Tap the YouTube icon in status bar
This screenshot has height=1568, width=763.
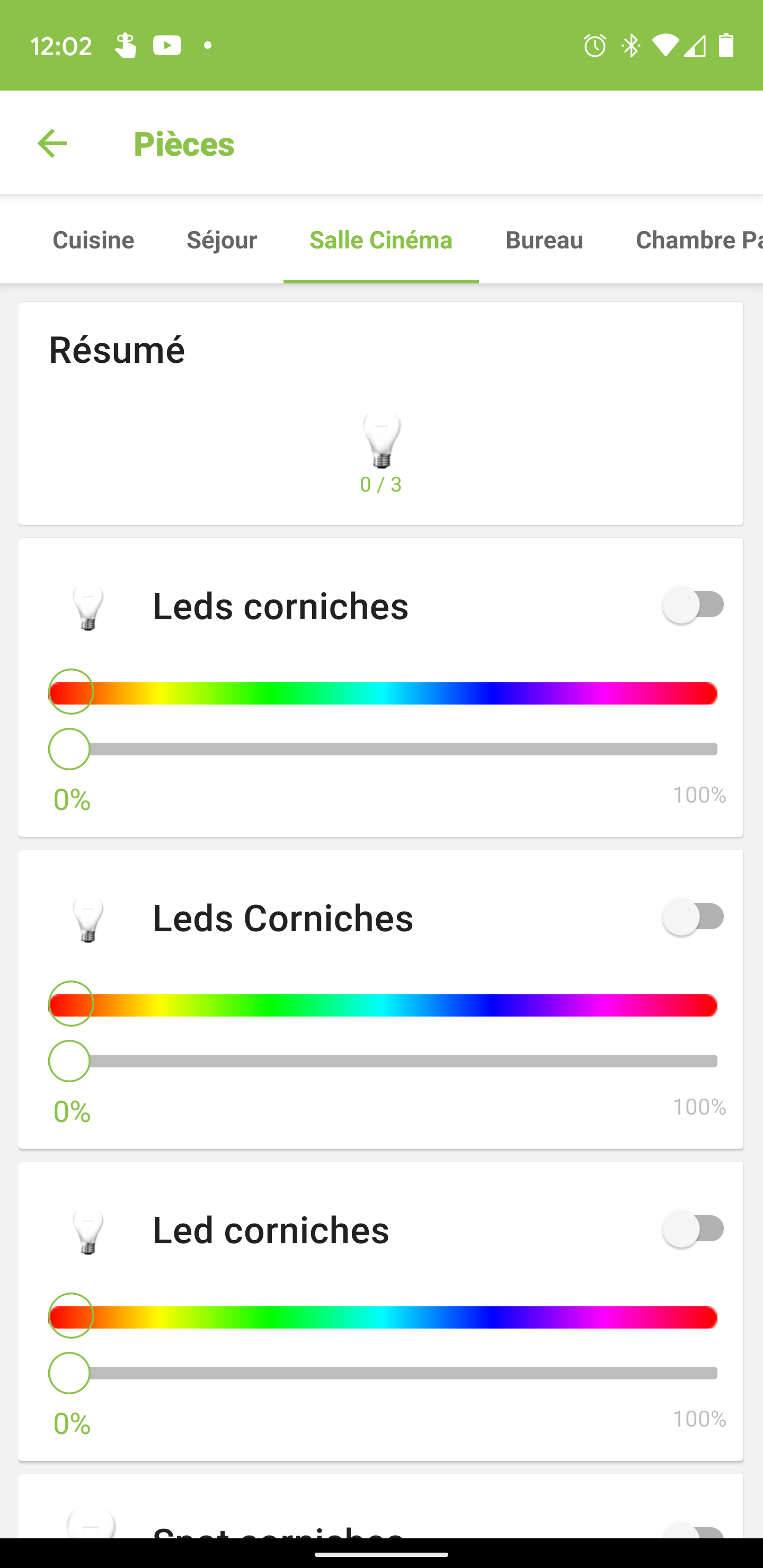pyautogui.click(x=167, y=46)
